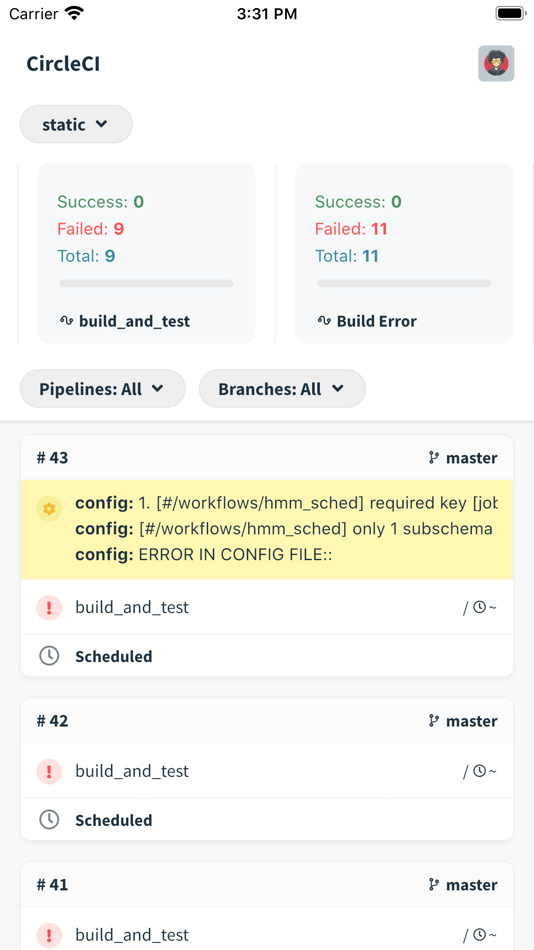This screenshot has width=534, height=950.
Task: Tap the battery status bar icon
Action: [x=510, y=13]
